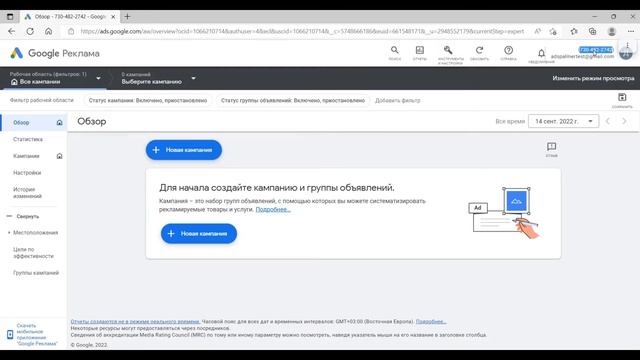Add page to favorites star icon
This screenshot has height=360, width=640.
(553, 31)
